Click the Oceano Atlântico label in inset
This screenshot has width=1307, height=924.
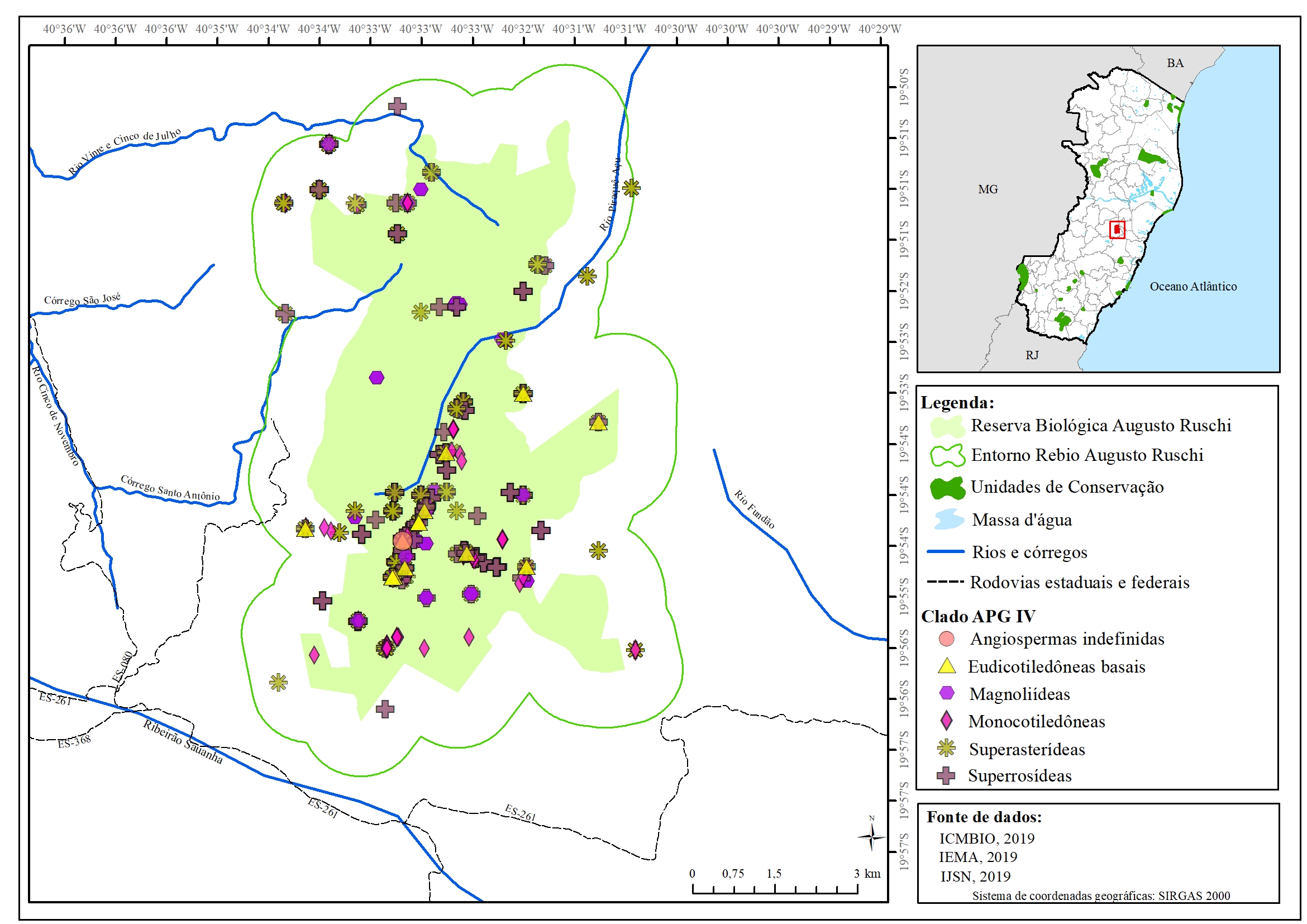pyautogui.click(x=1193, y=287)
